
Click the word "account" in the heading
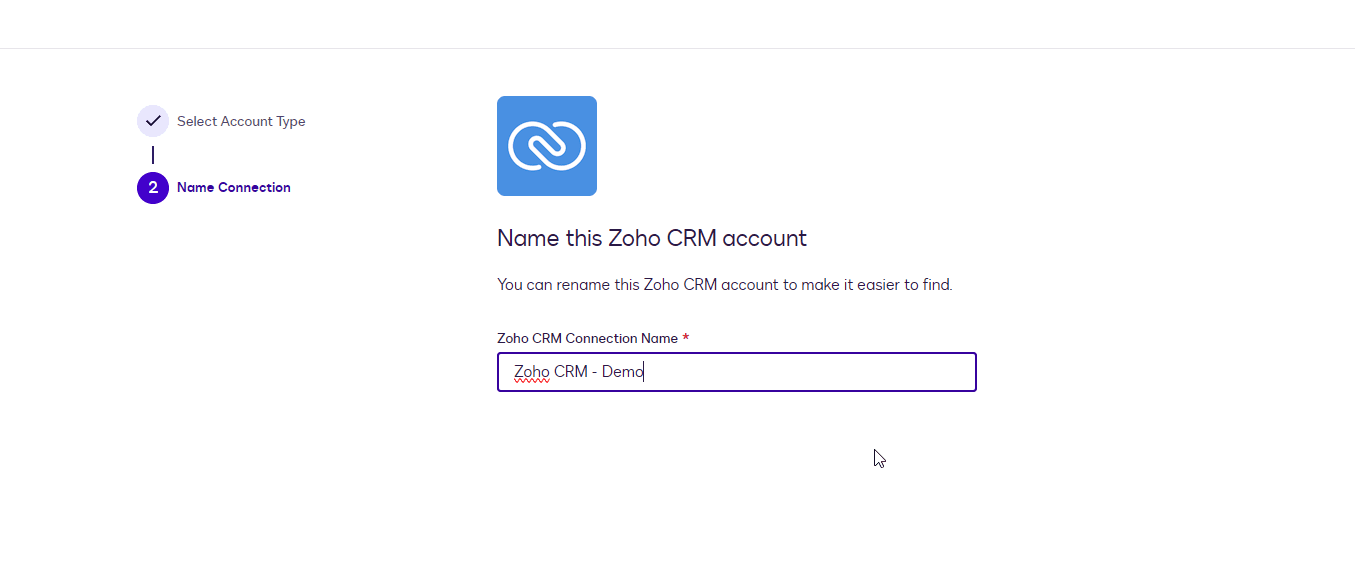(765, 238)
